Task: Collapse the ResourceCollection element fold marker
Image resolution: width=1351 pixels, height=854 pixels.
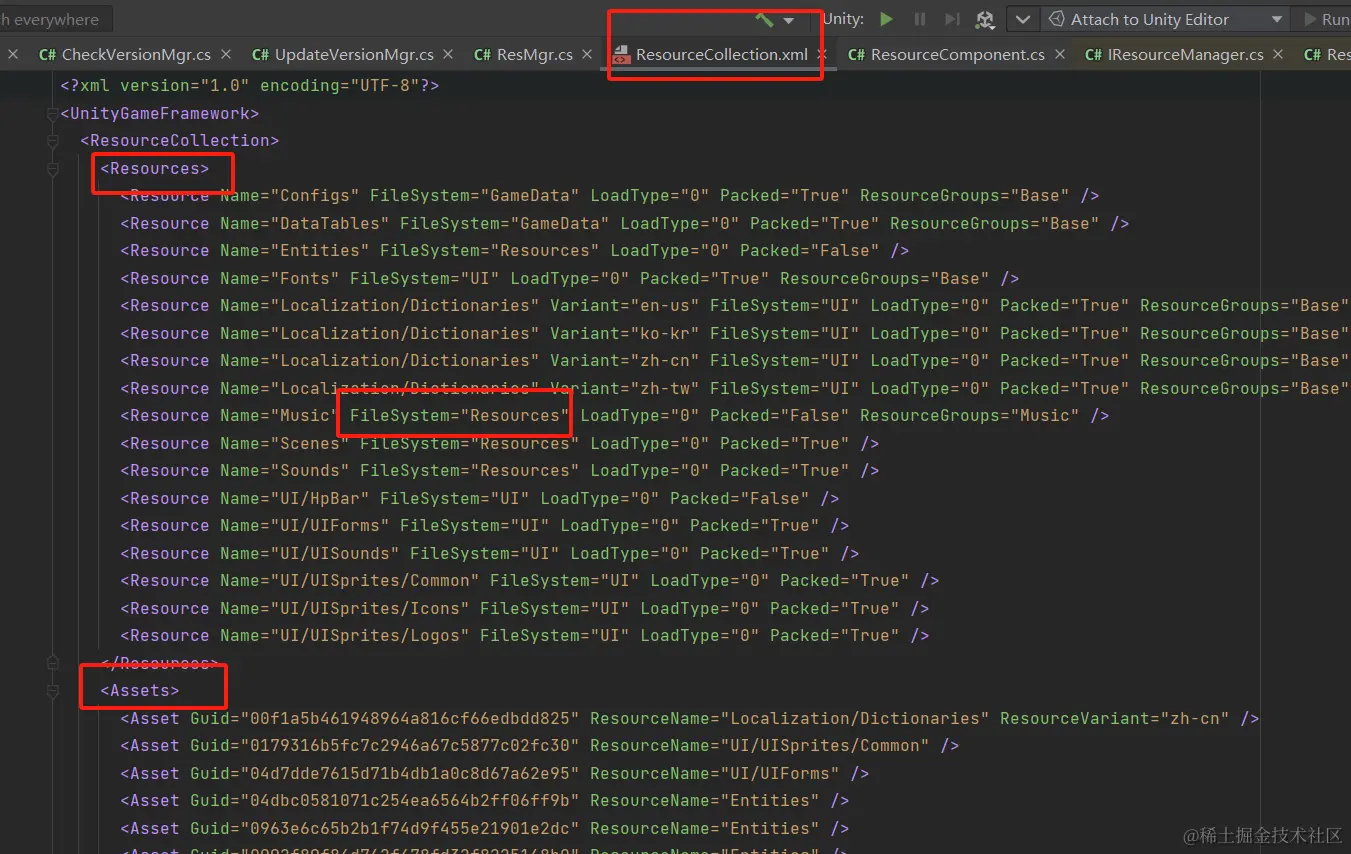Action: coord(52,141)
